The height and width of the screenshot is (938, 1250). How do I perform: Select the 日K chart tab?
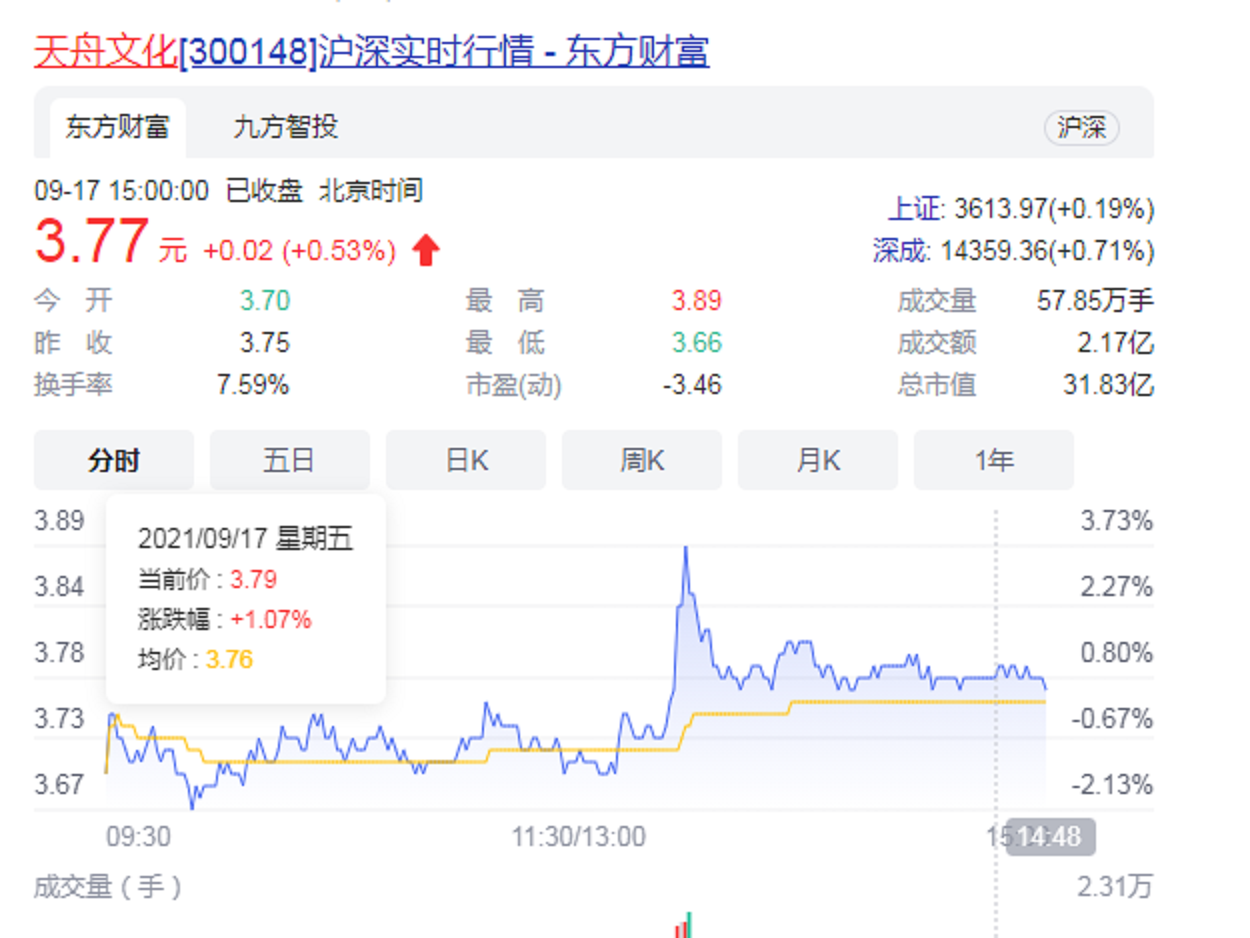click(466, 460)
